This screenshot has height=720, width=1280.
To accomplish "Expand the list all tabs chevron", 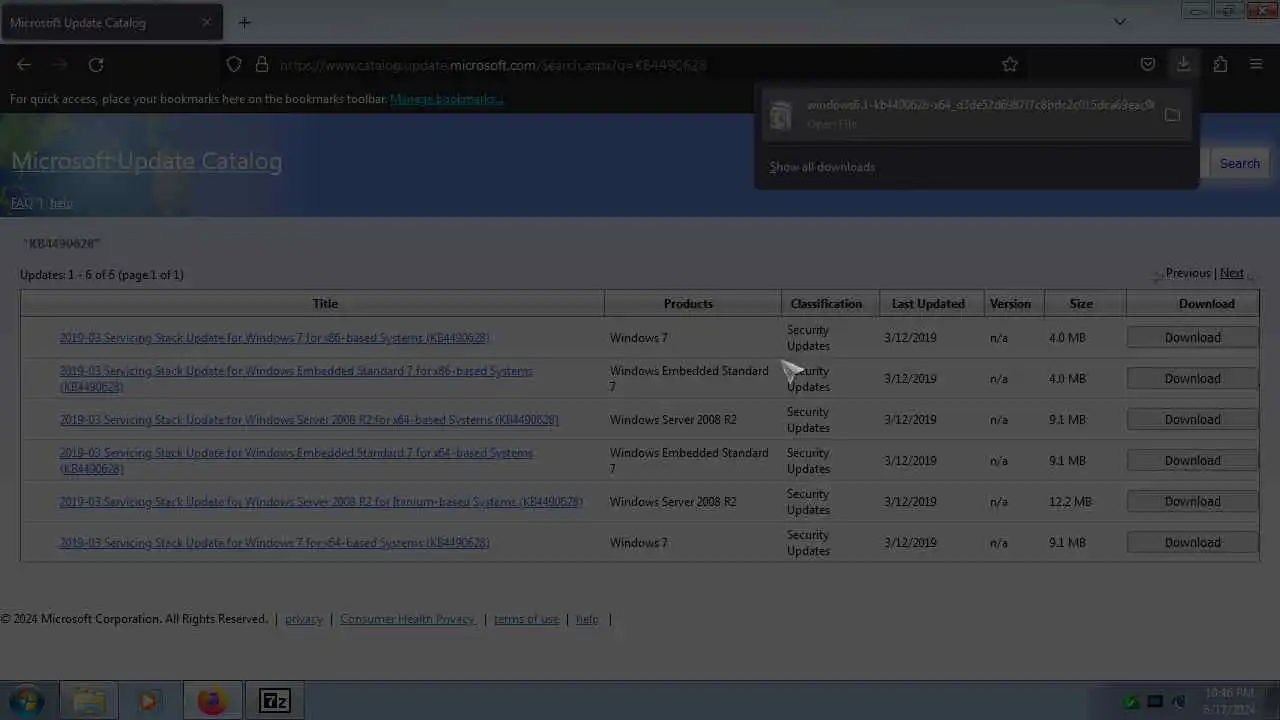I will click(x=1120, y=22).
